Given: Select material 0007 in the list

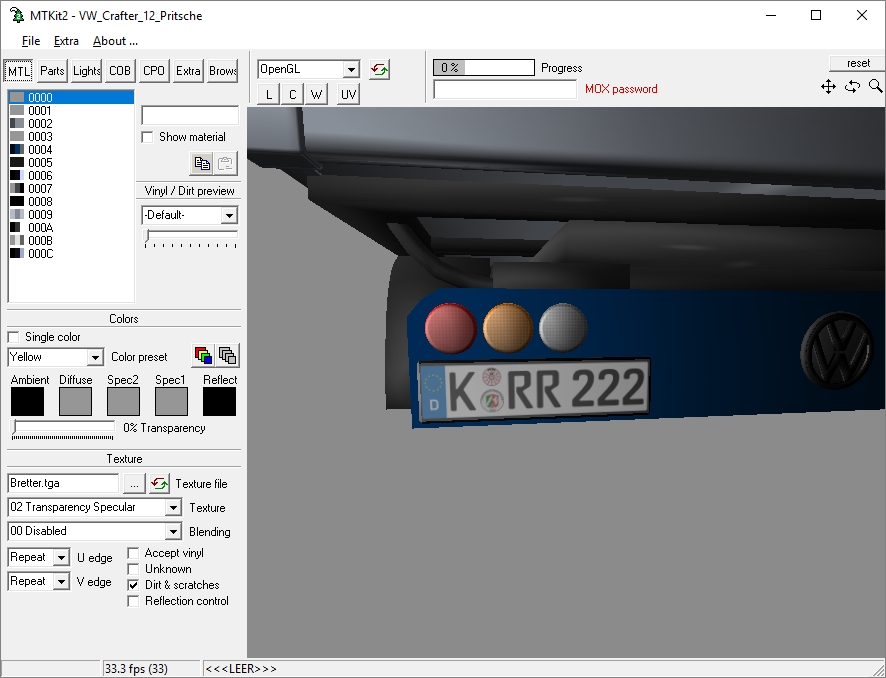Looking at the screenshot, I should pos(71,189).
